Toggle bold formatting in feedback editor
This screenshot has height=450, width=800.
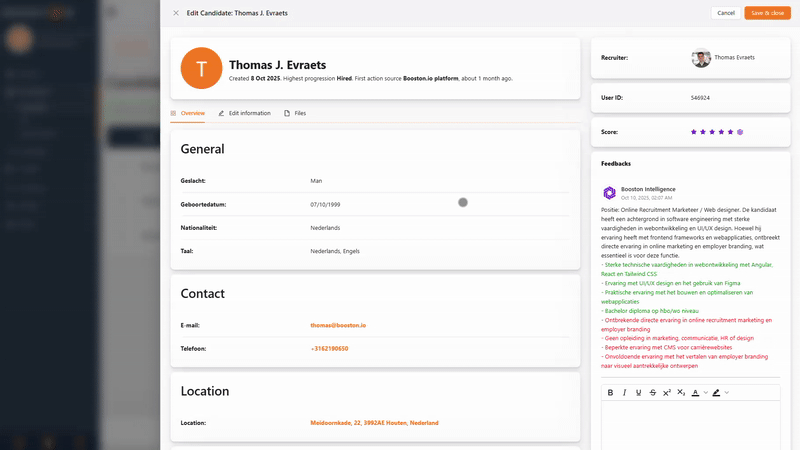point(611,392)
